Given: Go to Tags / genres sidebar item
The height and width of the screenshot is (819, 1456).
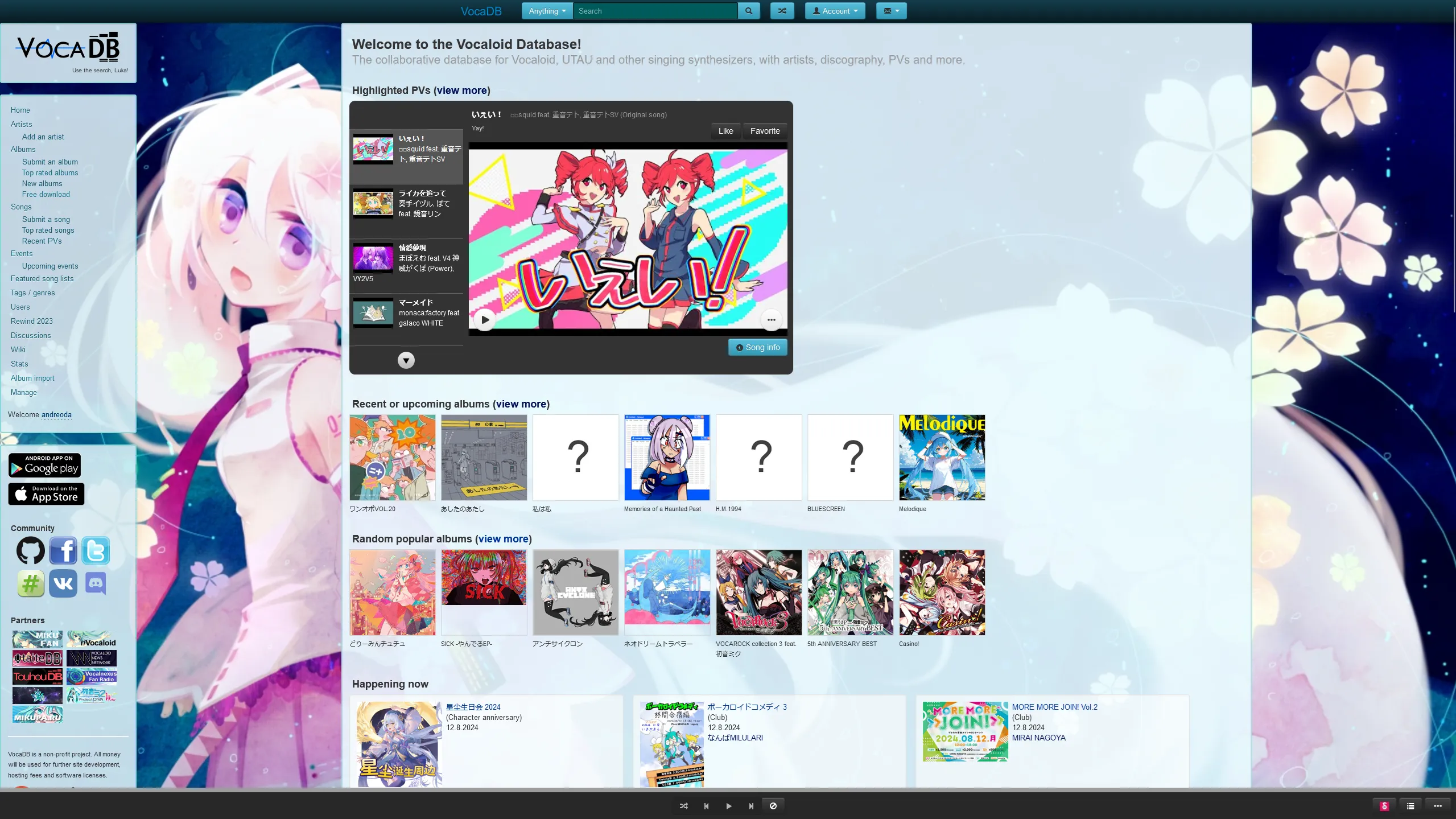Looking at the screenshot, I should 33,293.
